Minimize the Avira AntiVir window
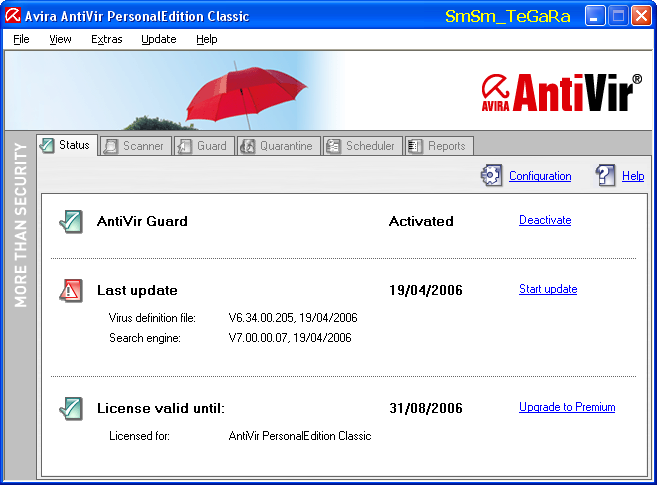This screenshot has width=657, height=485. (x=595, y=16)
